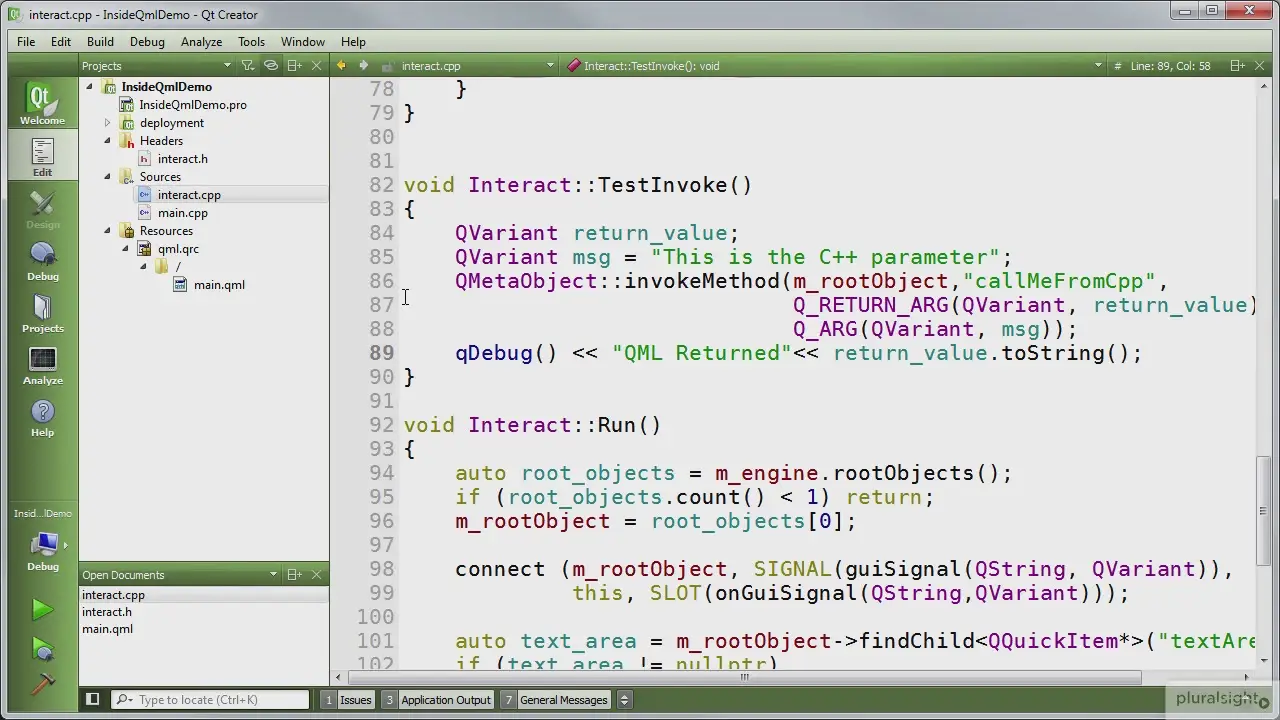Switch to Debug mode with the bug icon

(42, 261)
